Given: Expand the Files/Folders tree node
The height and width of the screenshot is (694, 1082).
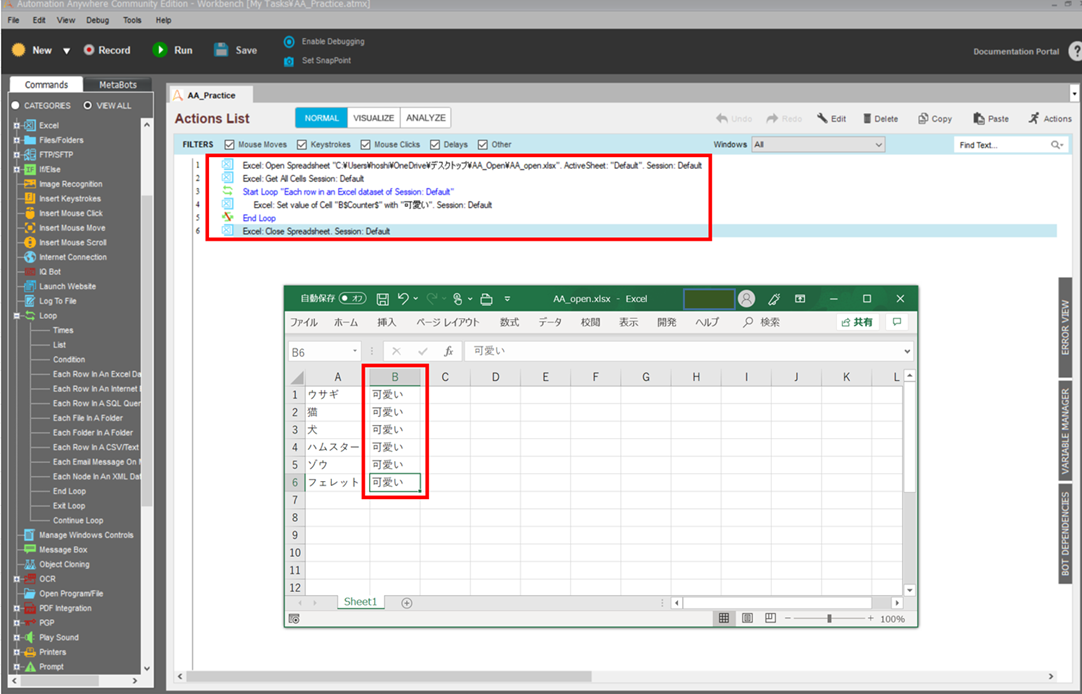Looking at the screenshot, I should tap(17, 140).
